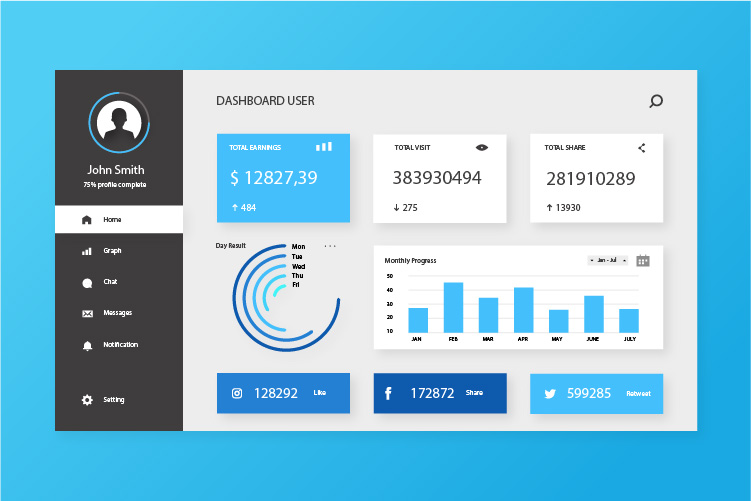
Task: Open Chat from the sidebar menu
Action: point(110,282)
